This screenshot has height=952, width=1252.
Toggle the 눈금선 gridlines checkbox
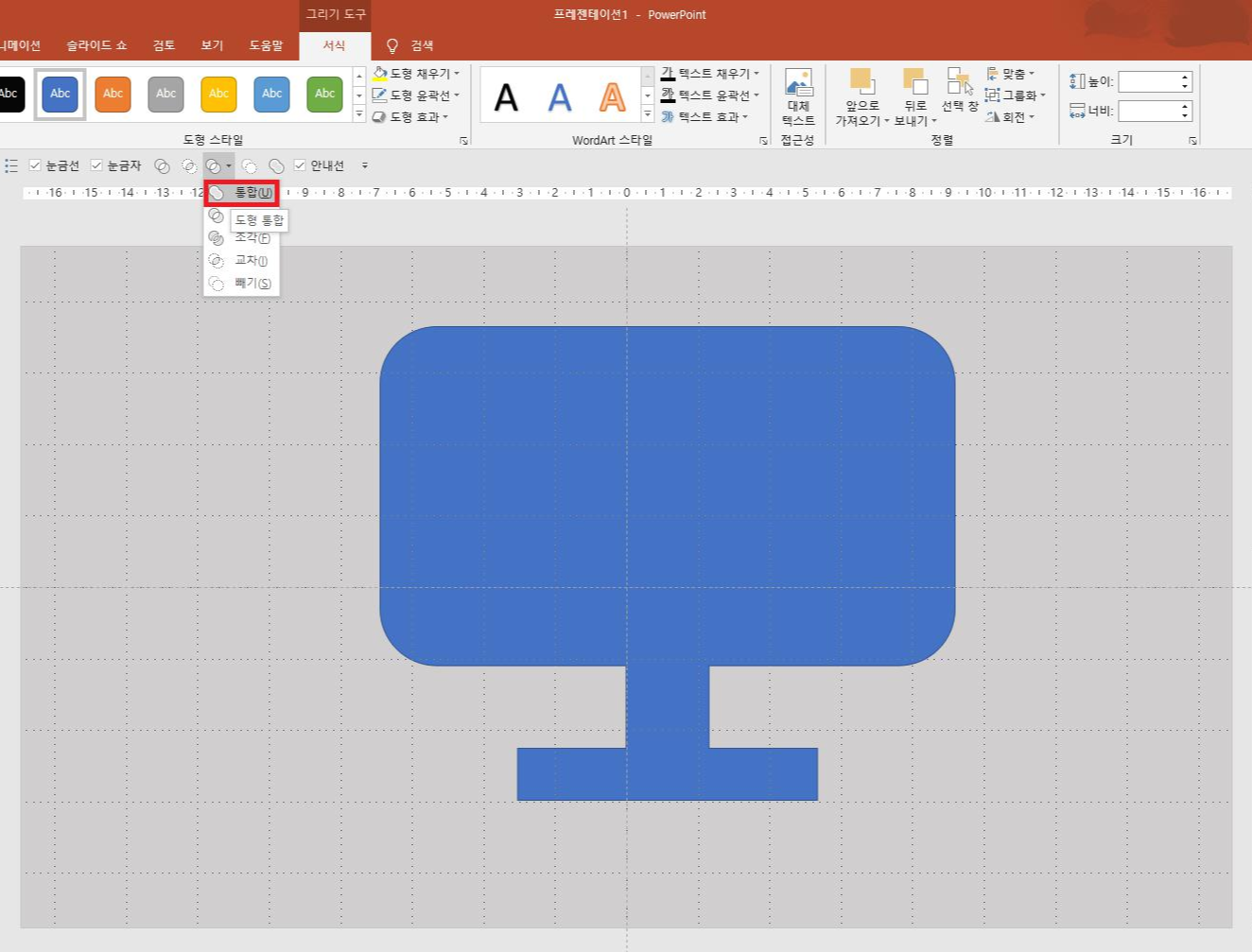click(x=35, y=165)
